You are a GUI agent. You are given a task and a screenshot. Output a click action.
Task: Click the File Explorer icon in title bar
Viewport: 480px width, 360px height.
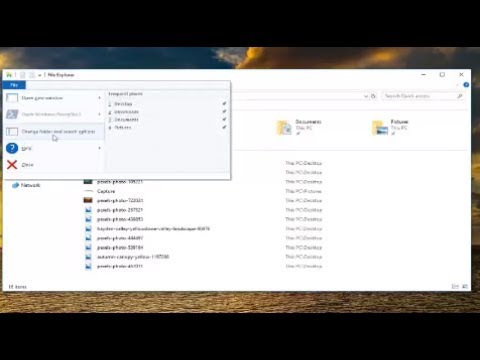click(9, 75)
